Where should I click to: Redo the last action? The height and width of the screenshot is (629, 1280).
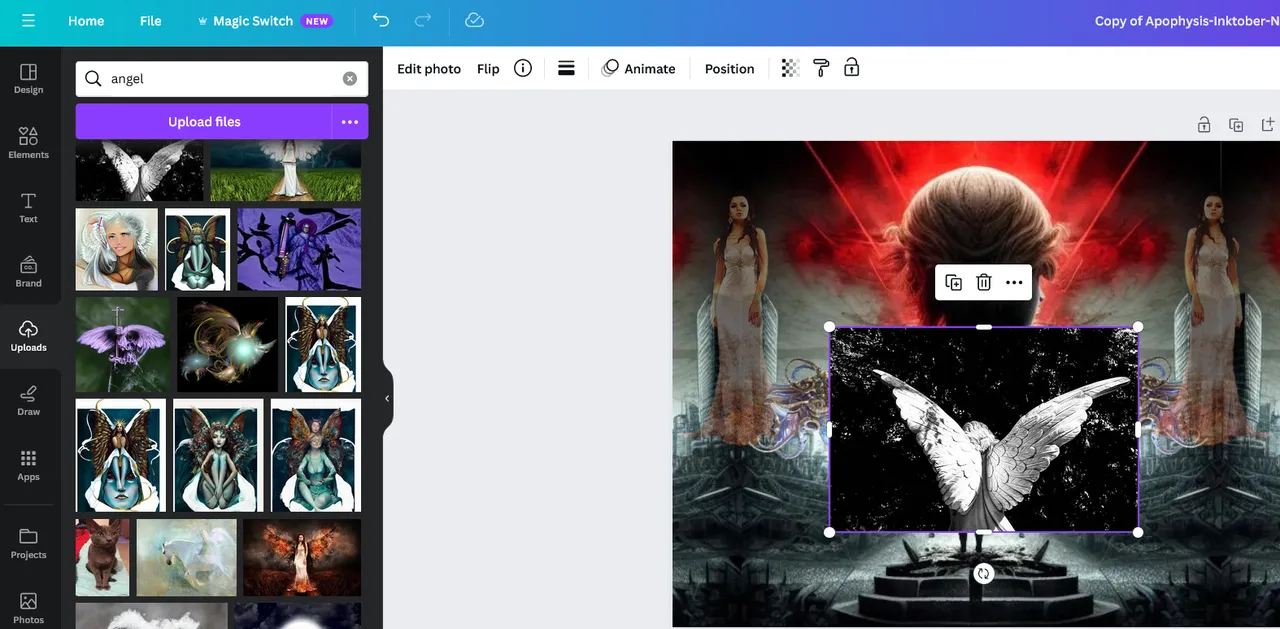pyautogui.click(x=423, y=21)
